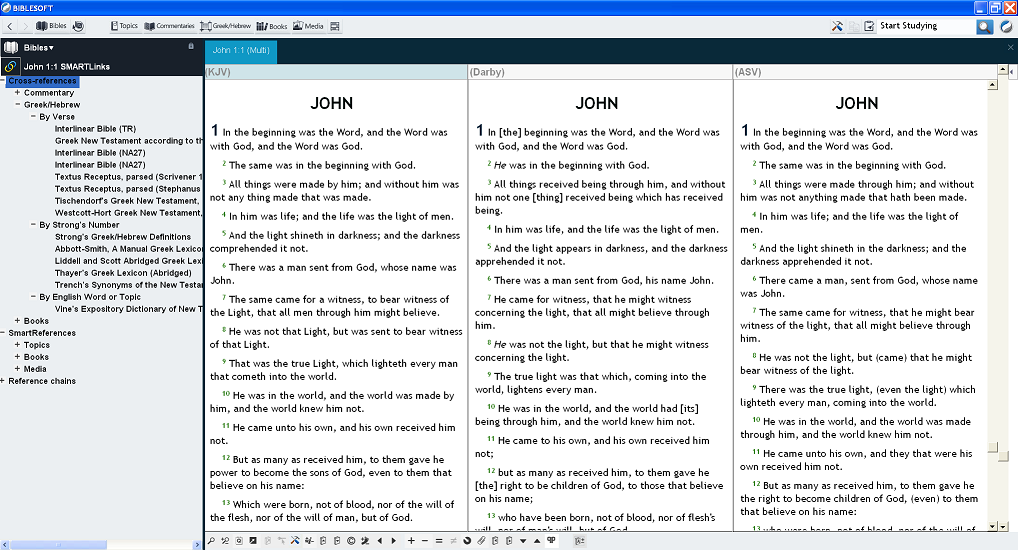This screenshot has height=550, width=1018.
Task: Click the magnifier icon in the bottom toolbar
Action: (x=211, y=541)
